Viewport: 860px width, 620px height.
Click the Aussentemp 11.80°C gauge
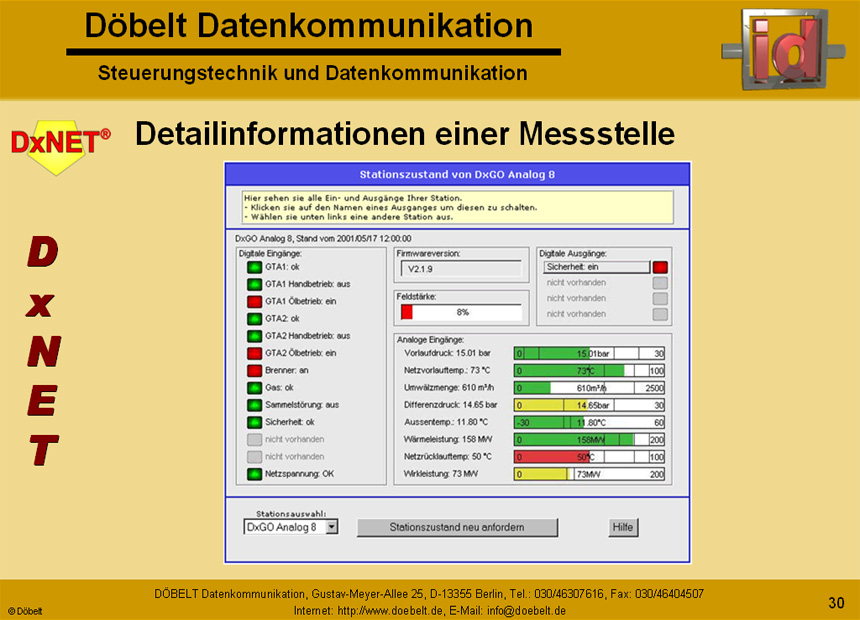click(x=589, y=422)
